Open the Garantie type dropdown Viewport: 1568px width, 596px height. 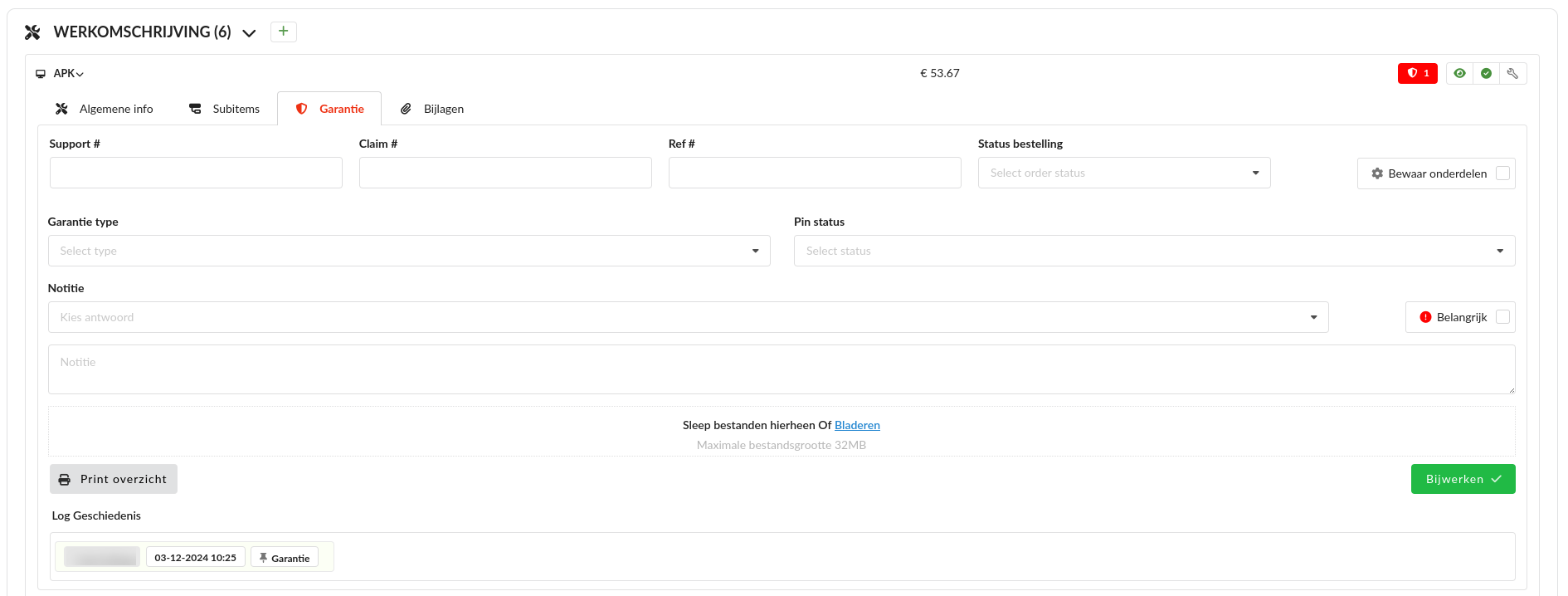(x=408, y=251)
